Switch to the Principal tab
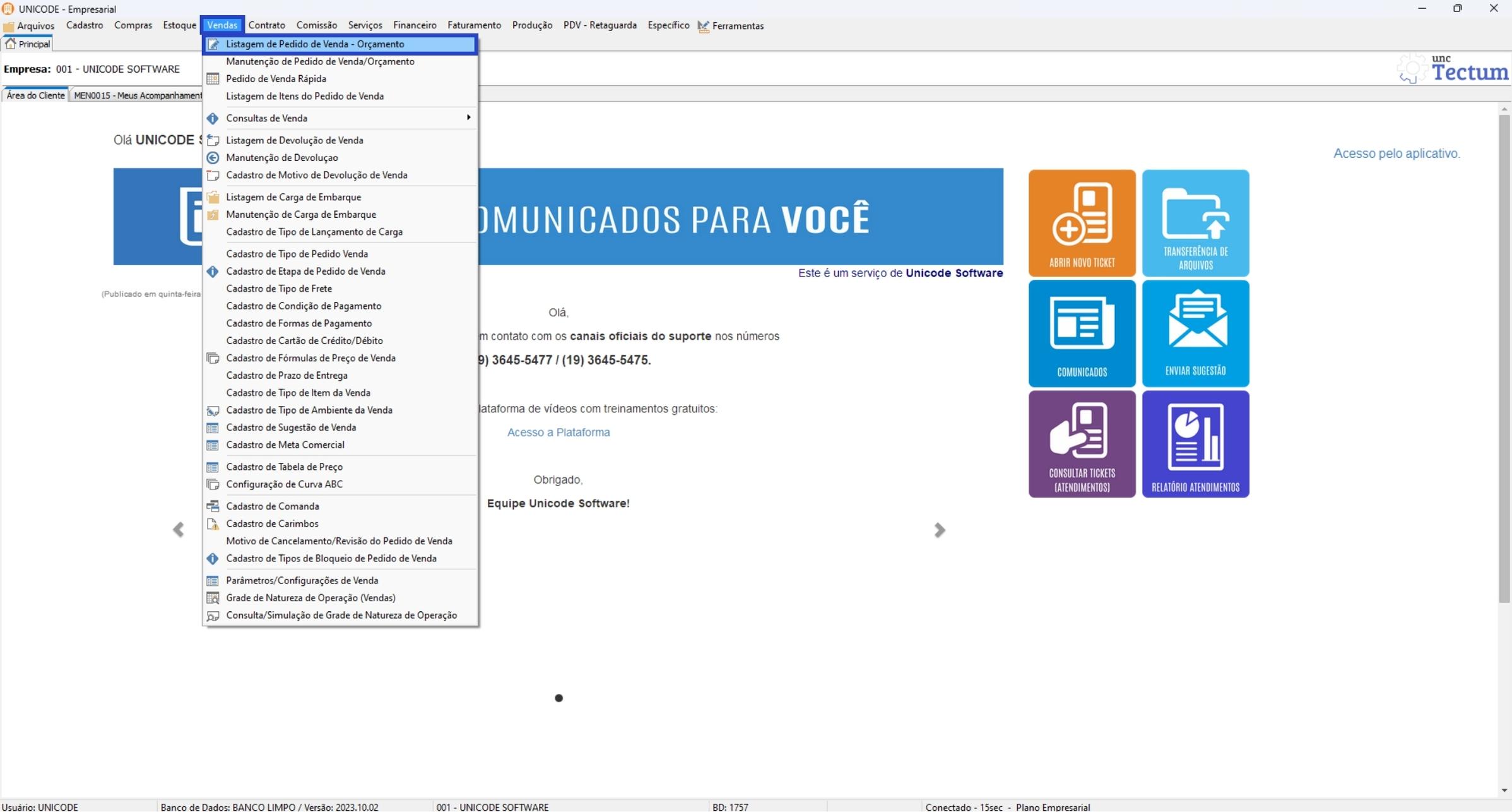This screenshot has height=812, width=1512. (x=28, y=44)
